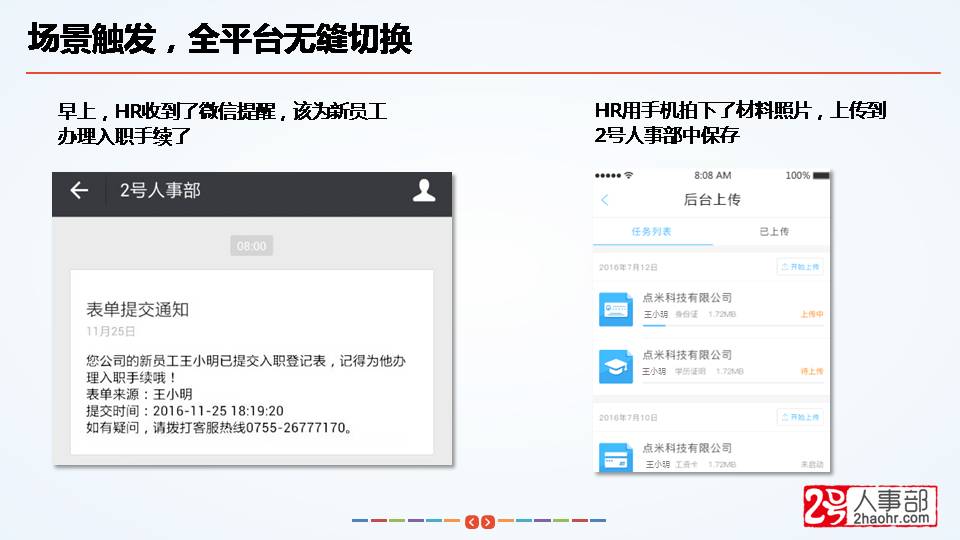Tap the graduation cap file icon

coord(615,366)
